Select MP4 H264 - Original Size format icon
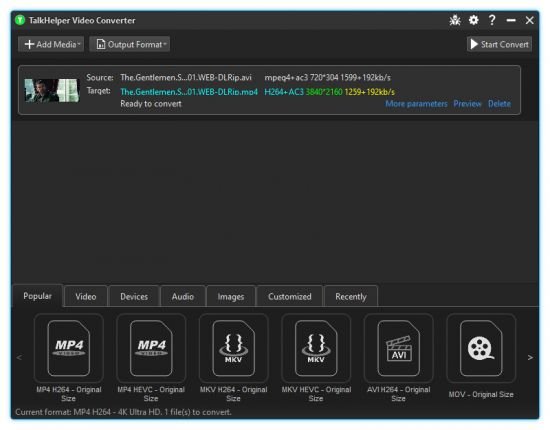The image size is (550, 430). coord(68,348)
